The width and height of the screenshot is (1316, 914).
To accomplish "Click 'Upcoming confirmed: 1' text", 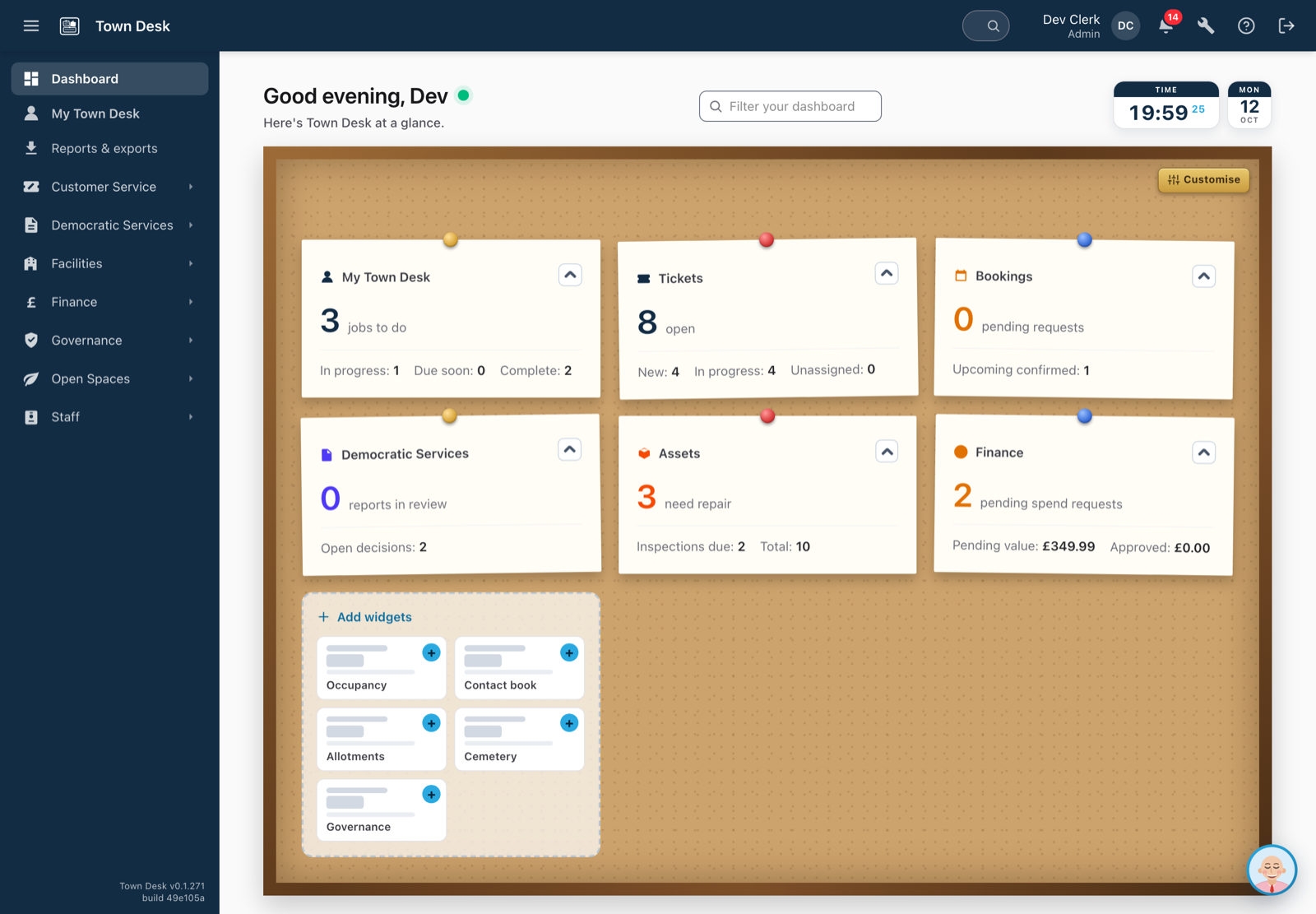I will point(1021,370).
